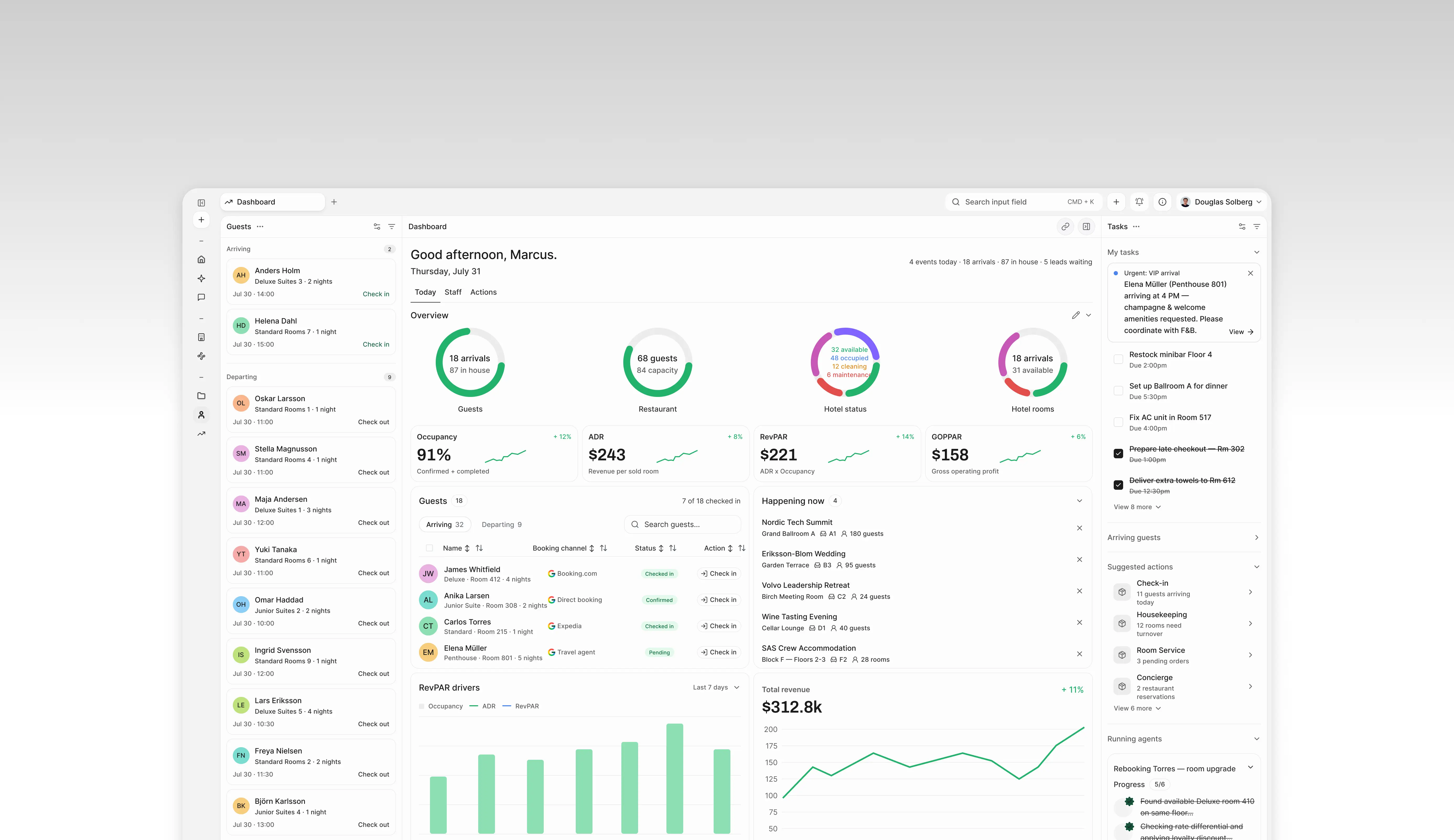This screenshot has width=1454, height=840.
Task: Click the info circle icon
Action: tap(1162, 202)
